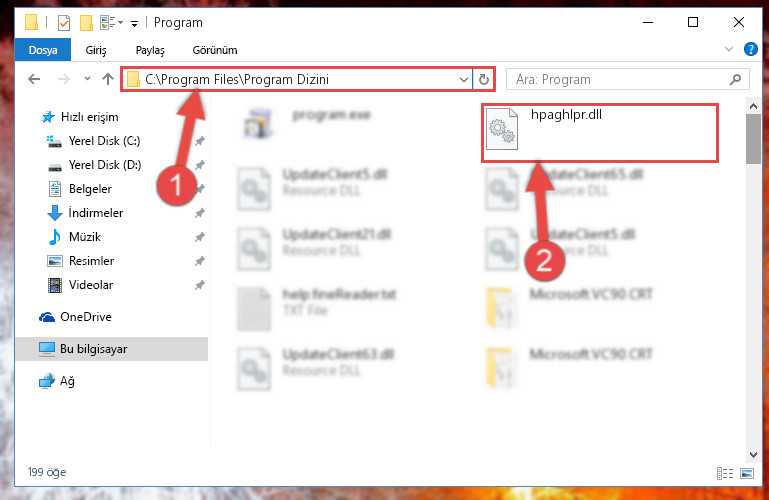Expand the ribbon chevron
Image resolution: width=769 pixels, height=500 pixels.
(729, 50)
